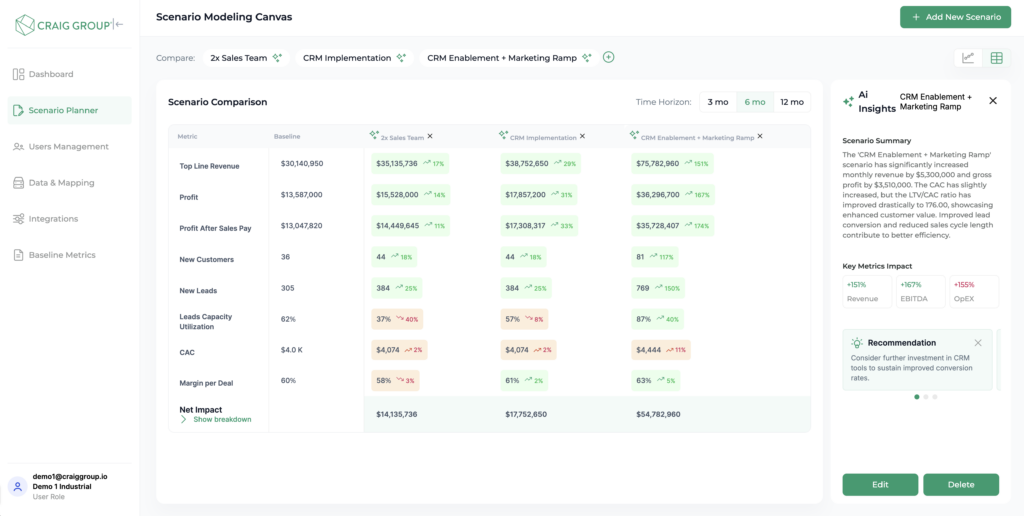Switch to line chart view

click(x=968, y=58)
